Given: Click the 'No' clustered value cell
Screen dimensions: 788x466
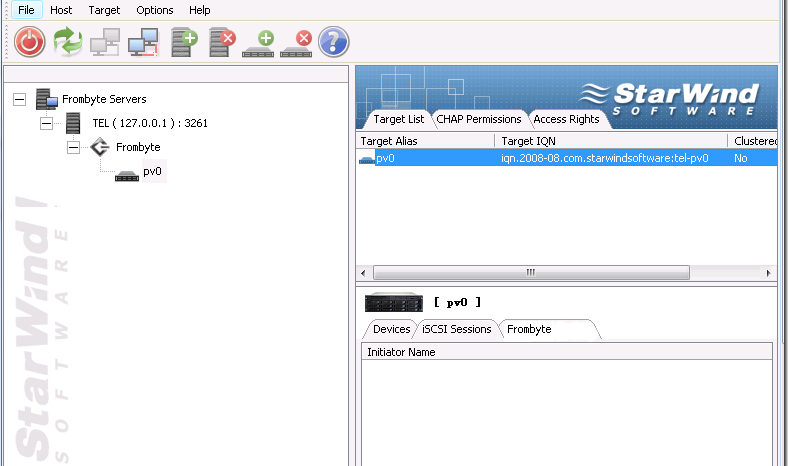Looking at the screenshot, I should [x=741, y=158].
